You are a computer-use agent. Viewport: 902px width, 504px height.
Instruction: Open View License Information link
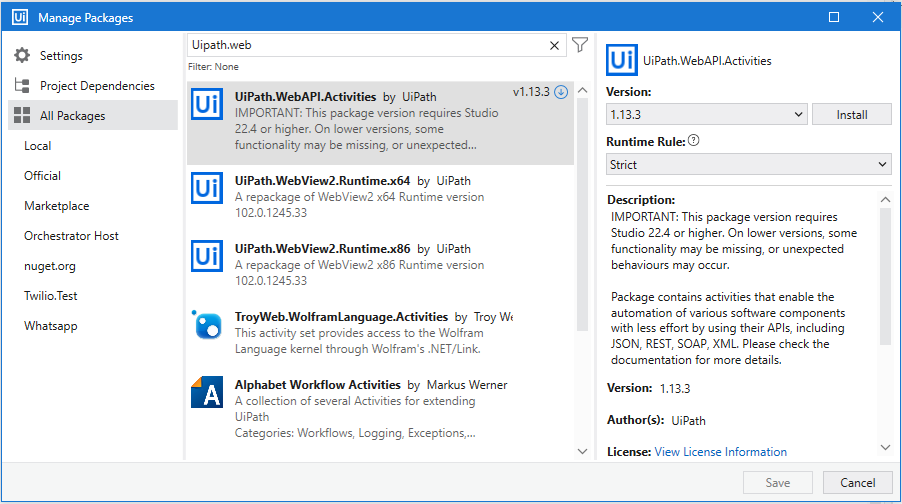720,452
